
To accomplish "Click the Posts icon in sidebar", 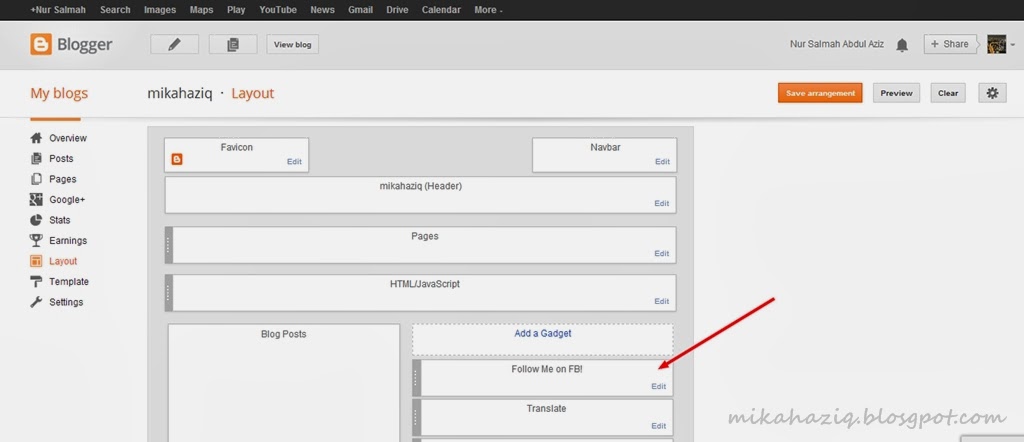I will click(x=37, y=159).
